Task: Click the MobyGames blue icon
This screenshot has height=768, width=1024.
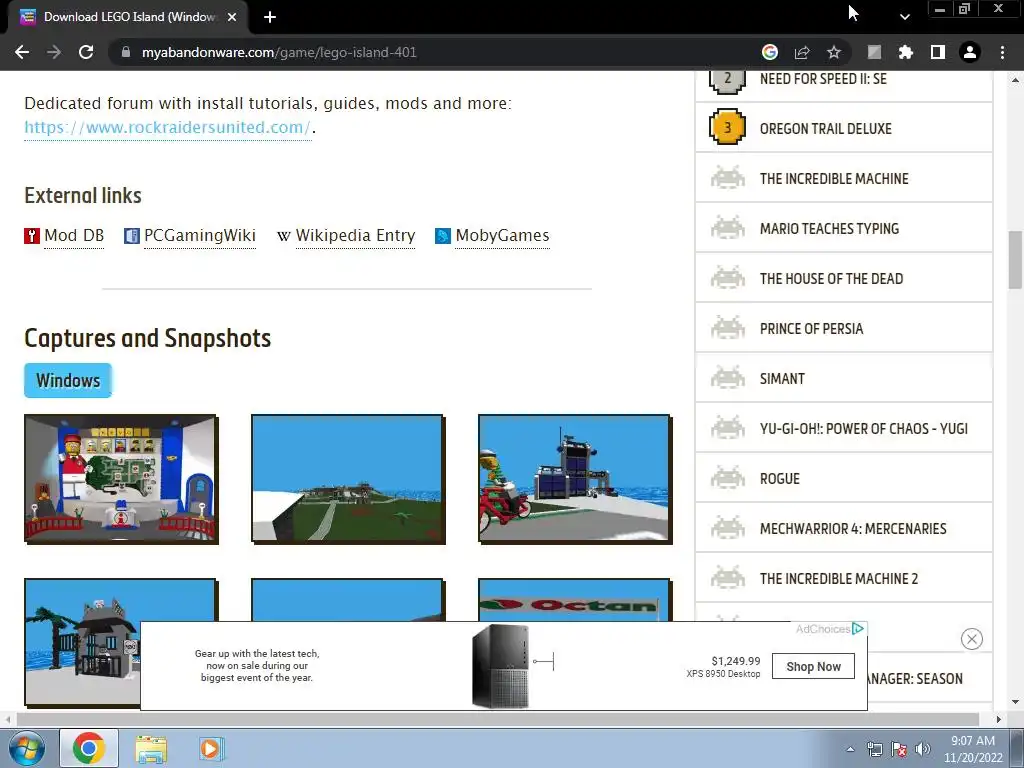Action: pos(443,236)
